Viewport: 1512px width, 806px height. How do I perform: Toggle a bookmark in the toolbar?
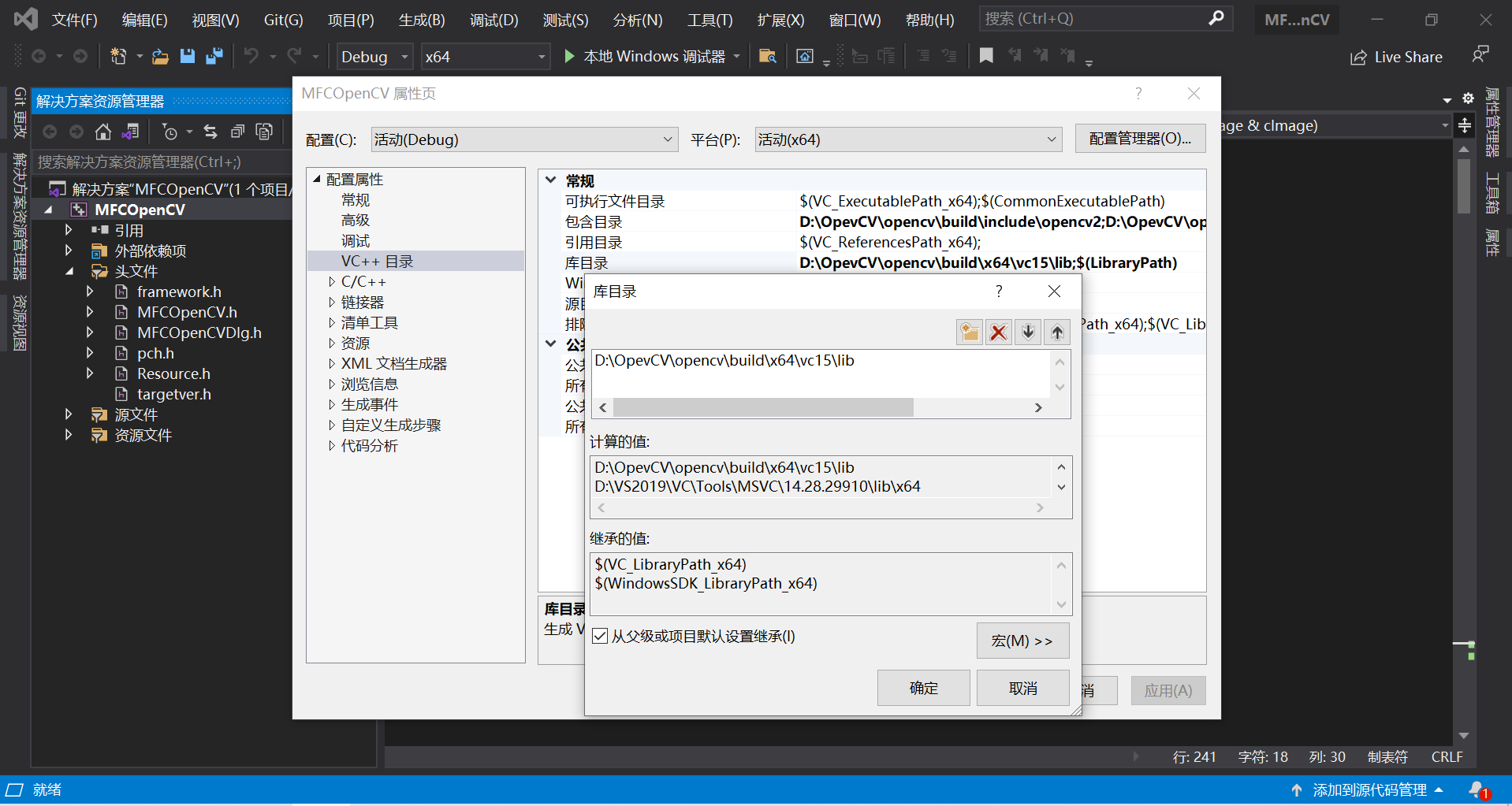pos(987,56)
